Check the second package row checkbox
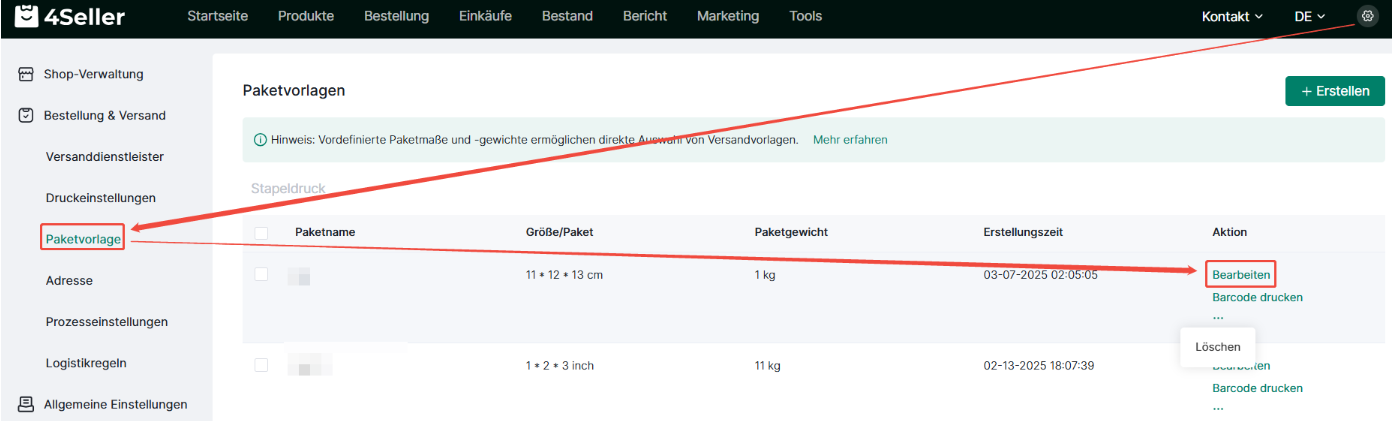The width and height of the screenshot is (1392, 421). click(261, 365)
